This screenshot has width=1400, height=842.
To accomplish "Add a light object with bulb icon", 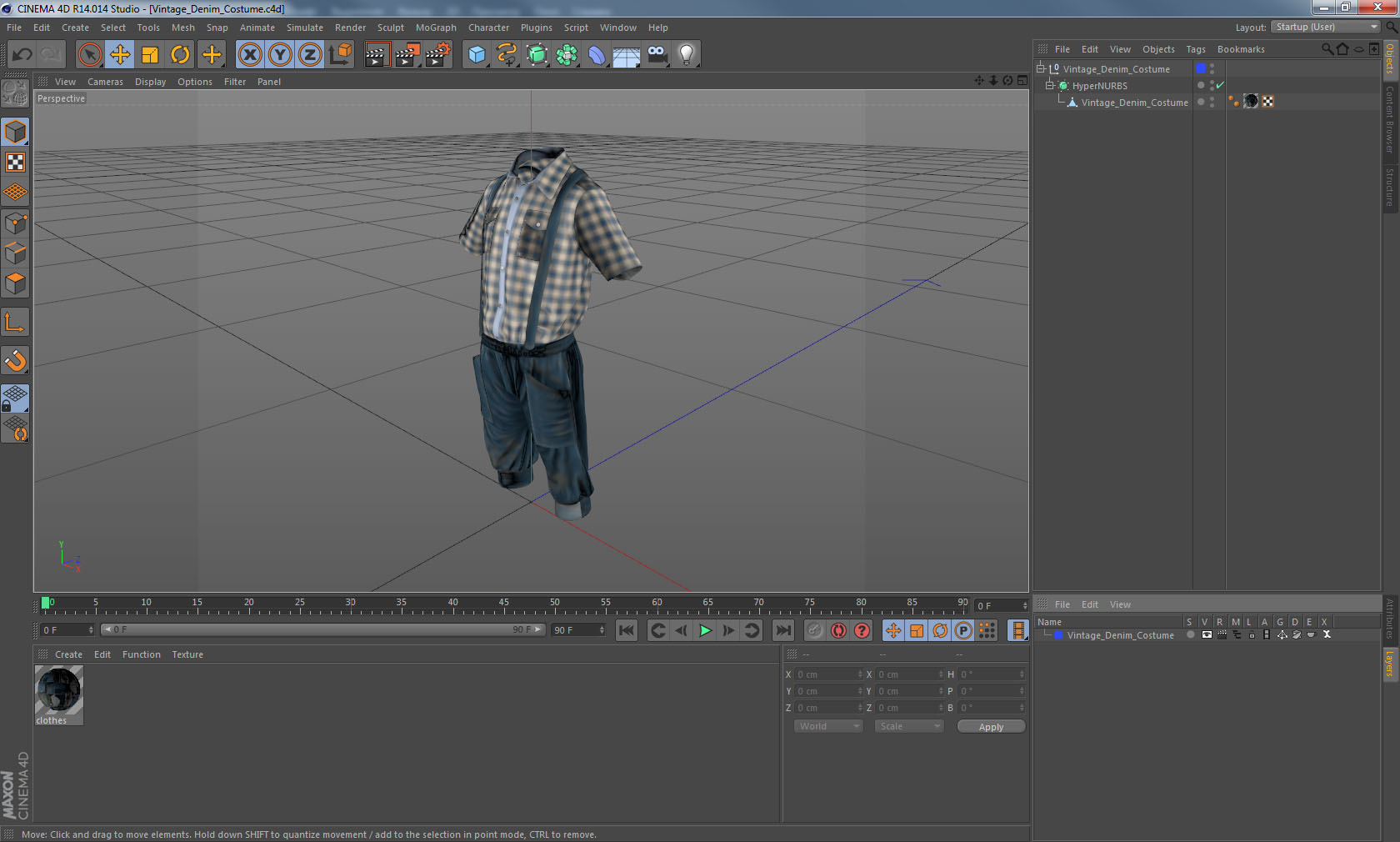I will click(x=686, y=55).
